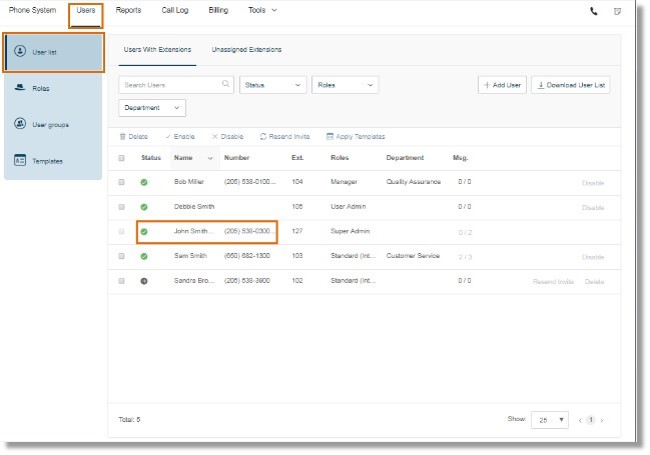650x455 pixels.
Task: Click the User groups icon in sidebar
Action: pyautogui.click(x=20, y=123)
